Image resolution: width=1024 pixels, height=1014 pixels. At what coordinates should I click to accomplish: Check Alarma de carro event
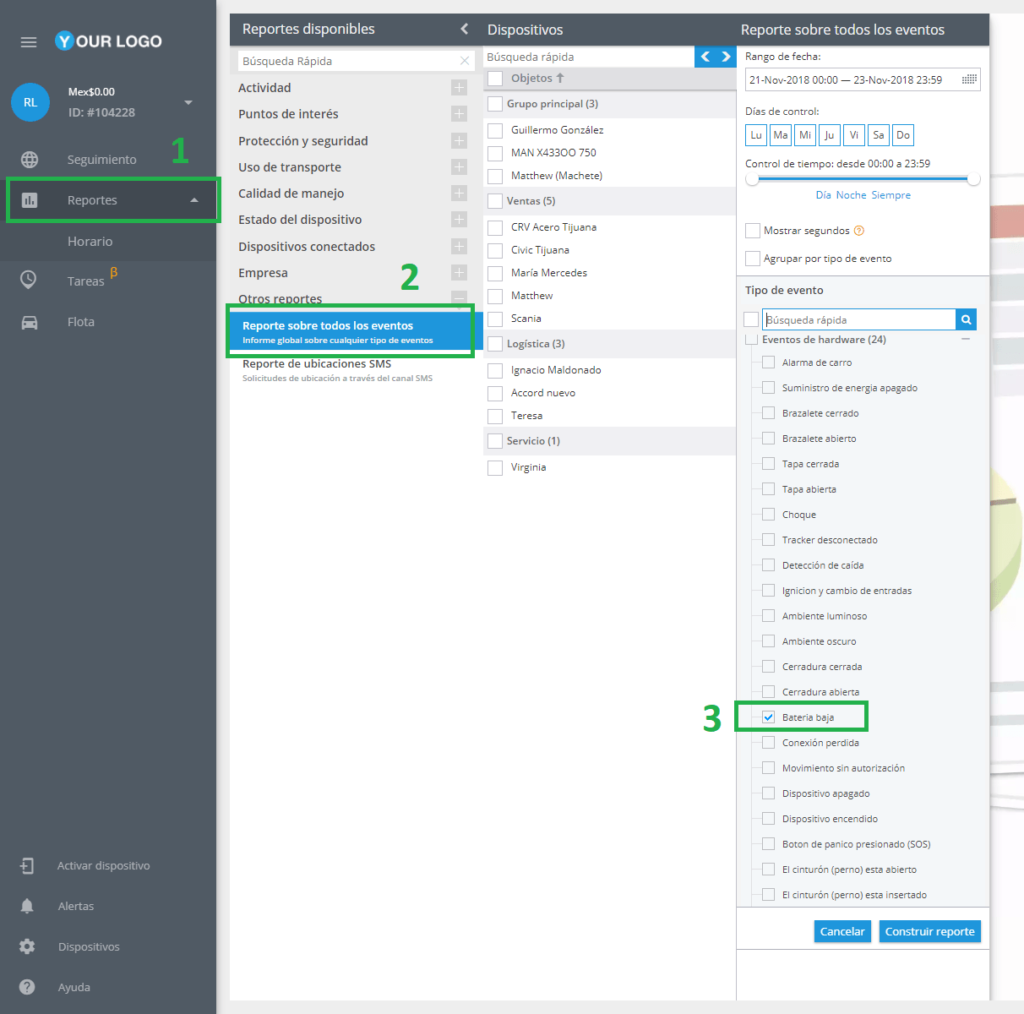(x=769, y=362)
